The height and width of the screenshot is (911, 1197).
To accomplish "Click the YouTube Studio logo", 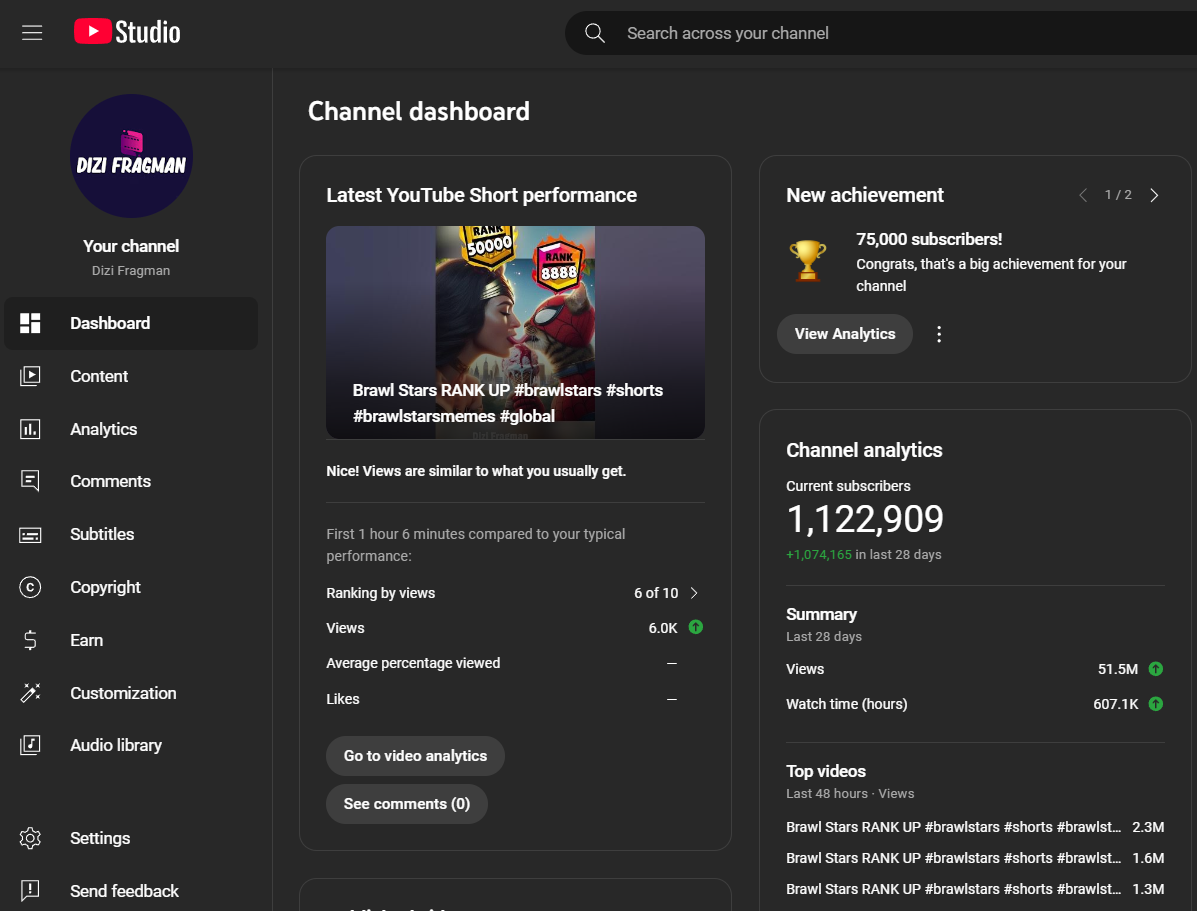I will [127, 32].
